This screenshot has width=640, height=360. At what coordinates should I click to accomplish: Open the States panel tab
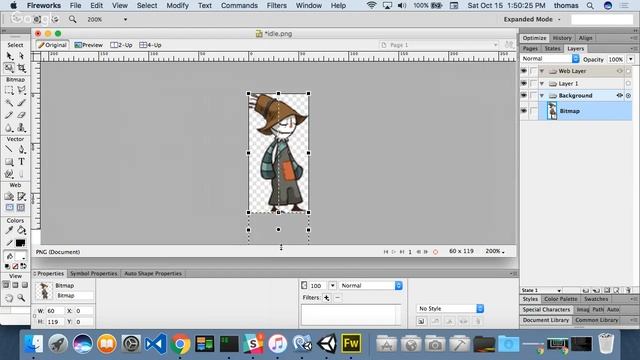tap(552, 49)
